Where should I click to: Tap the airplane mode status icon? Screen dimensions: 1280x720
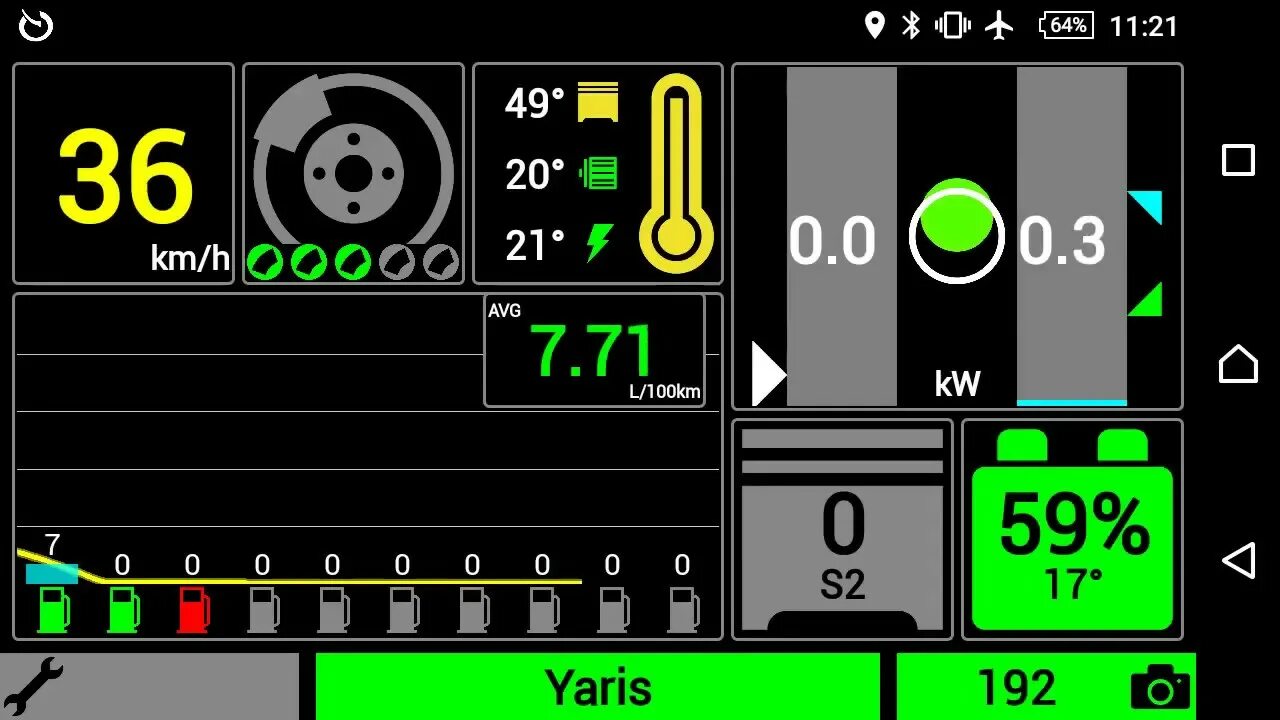pyautogui.click(x=998, y=25)
